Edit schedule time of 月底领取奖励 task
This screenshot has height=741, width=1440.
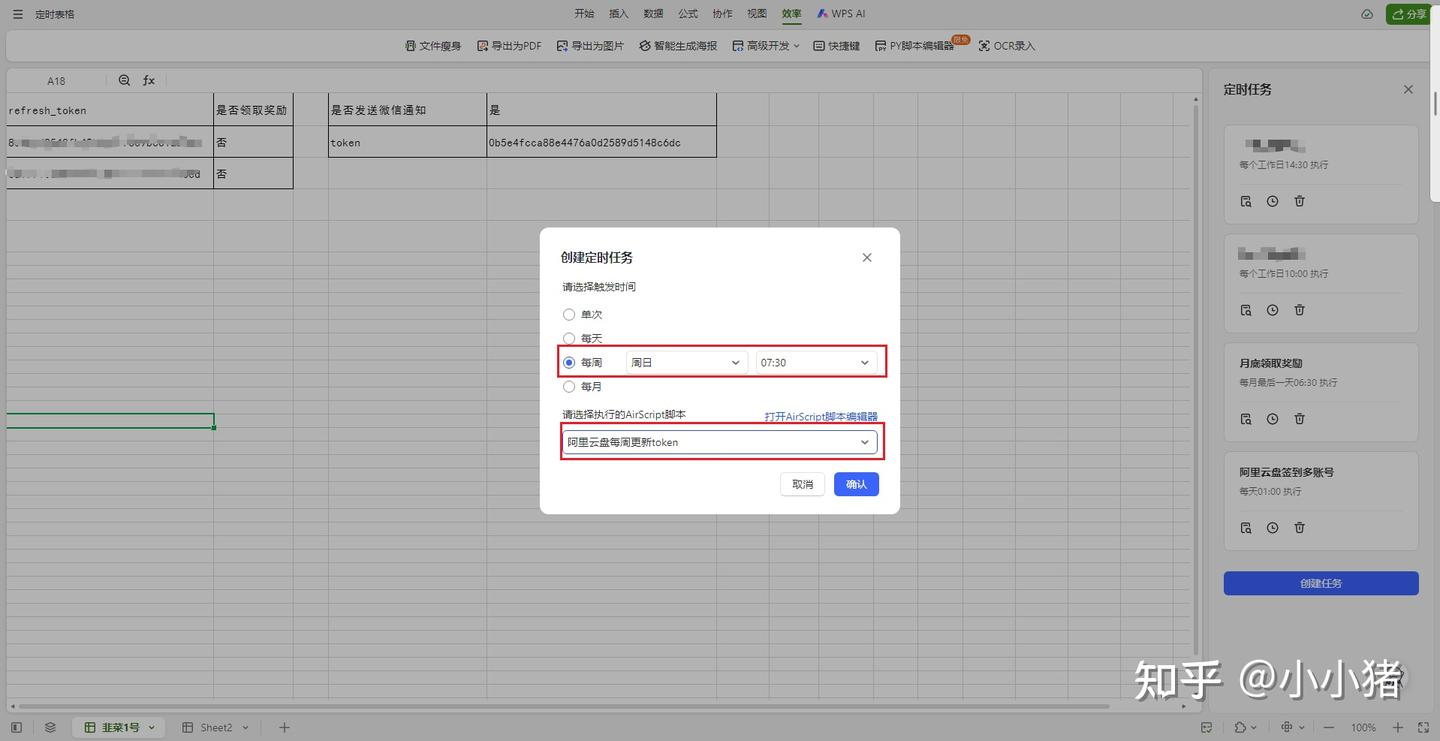[1272, 419]
